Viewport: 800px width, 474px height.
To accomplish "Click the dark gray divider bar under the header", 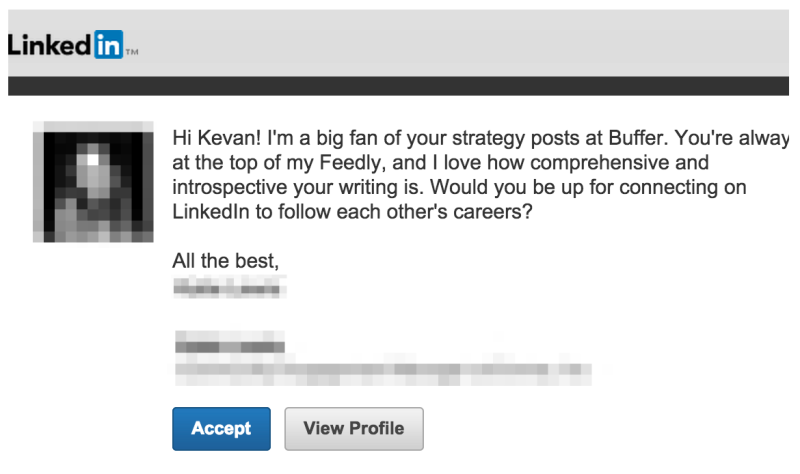I will (398, 86).
